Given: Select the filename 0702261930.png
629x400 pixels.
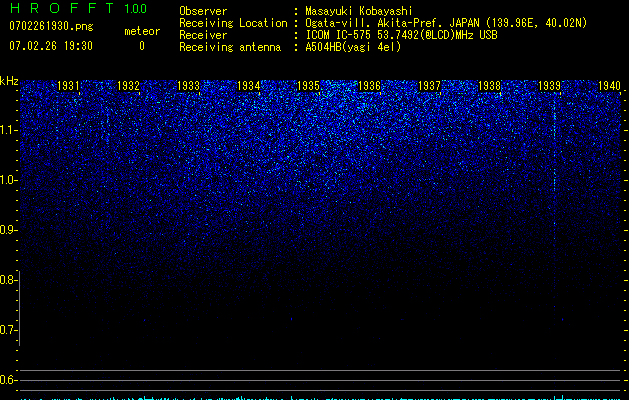Looking at the screenshot, I should pos(51,26).
